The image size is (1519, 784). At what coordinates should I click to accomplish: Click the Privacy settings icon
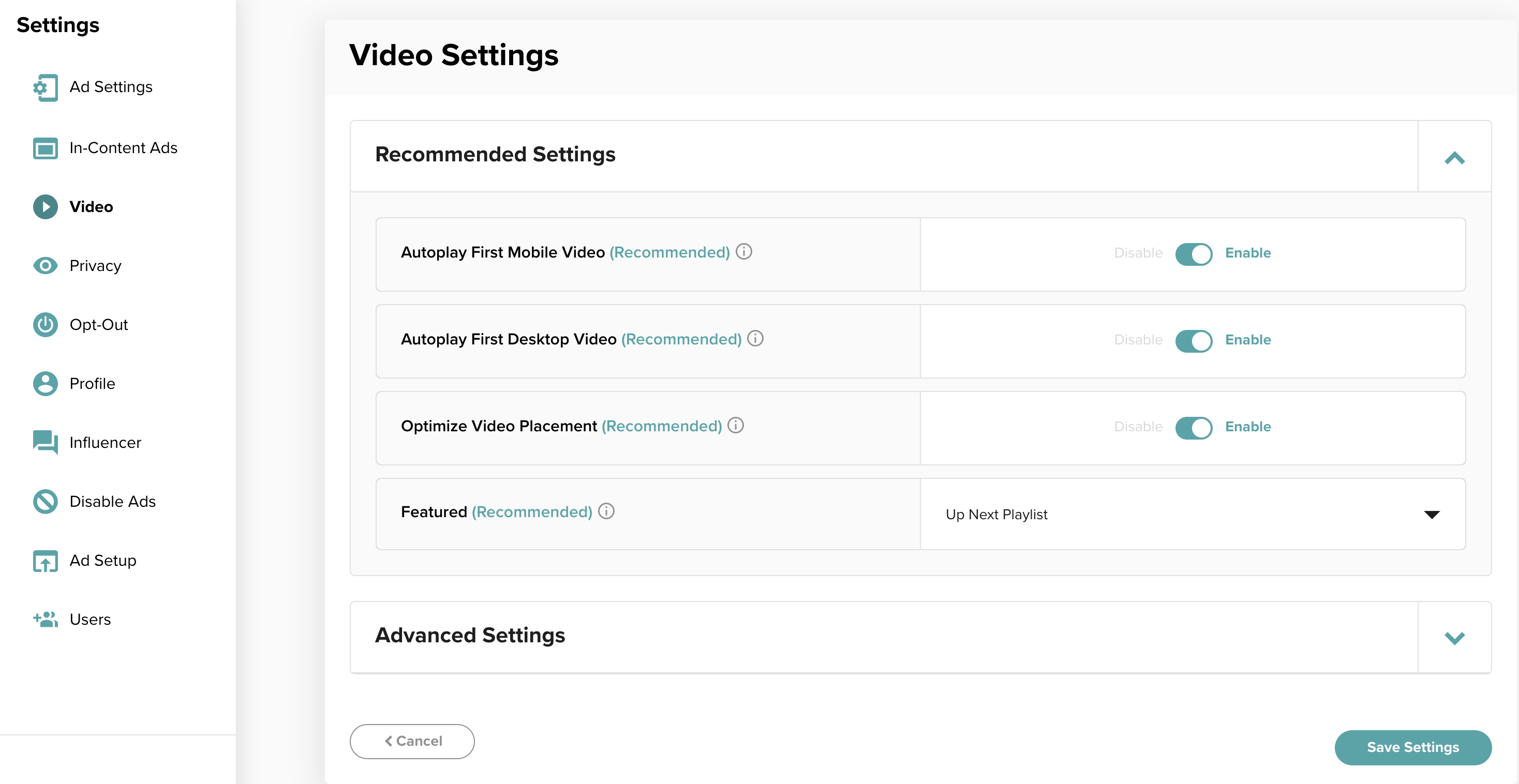click(x=45, y=265)
